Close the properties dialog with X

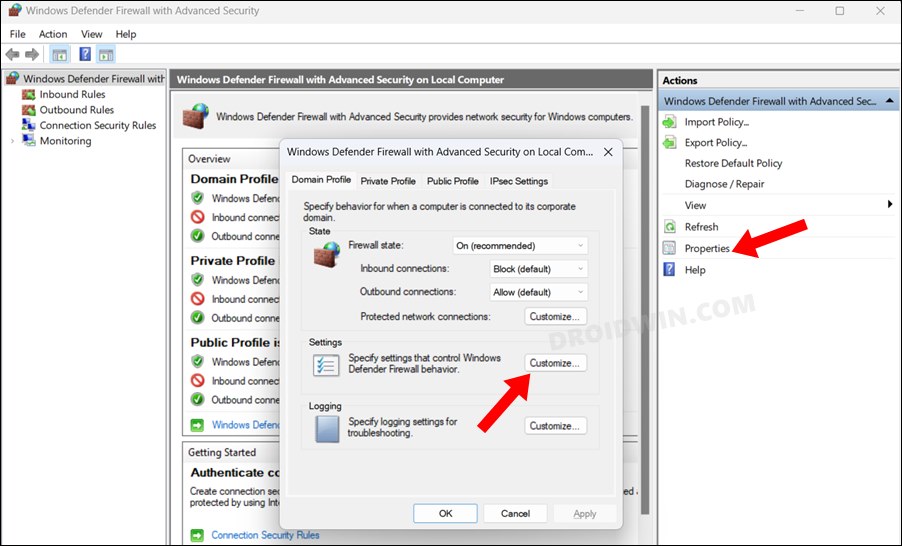click(x=608, y=152)
